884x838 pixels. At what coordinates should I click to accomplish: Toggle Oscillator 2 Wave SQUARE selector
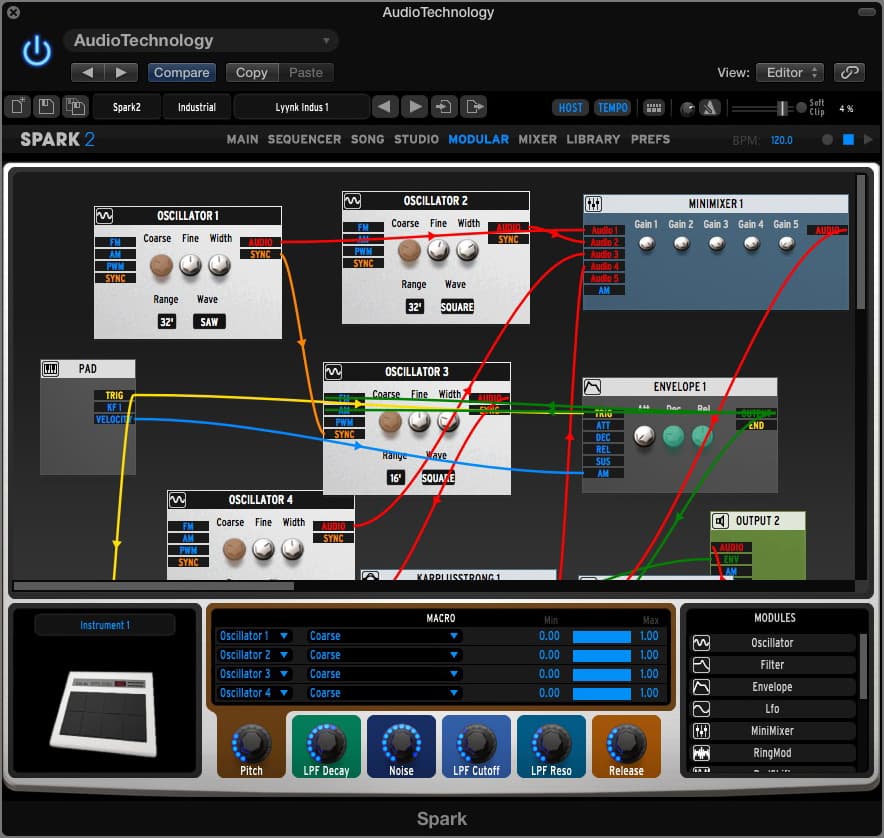(457, 307)
